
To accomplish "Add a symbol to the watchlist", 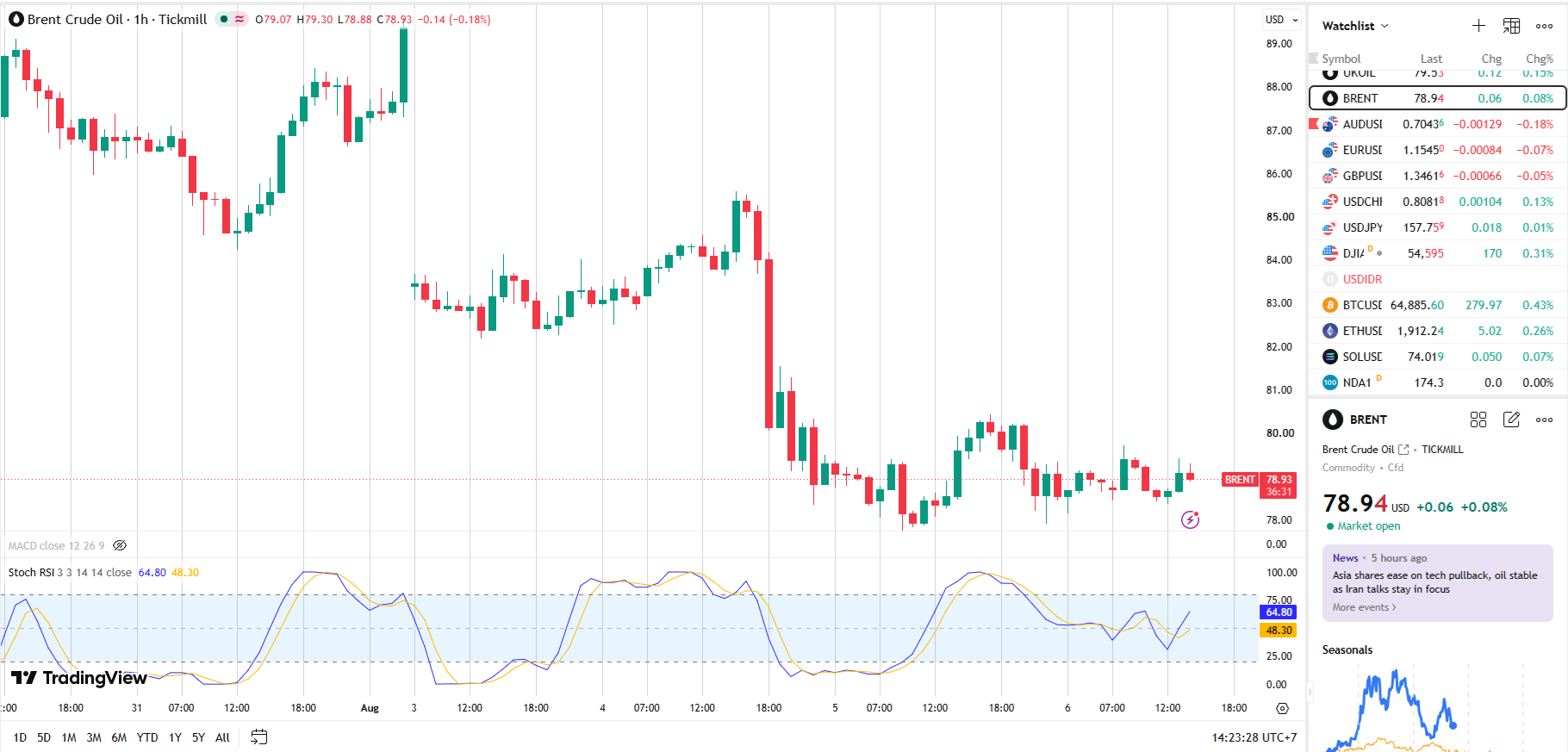I will tap(1478, 26).
